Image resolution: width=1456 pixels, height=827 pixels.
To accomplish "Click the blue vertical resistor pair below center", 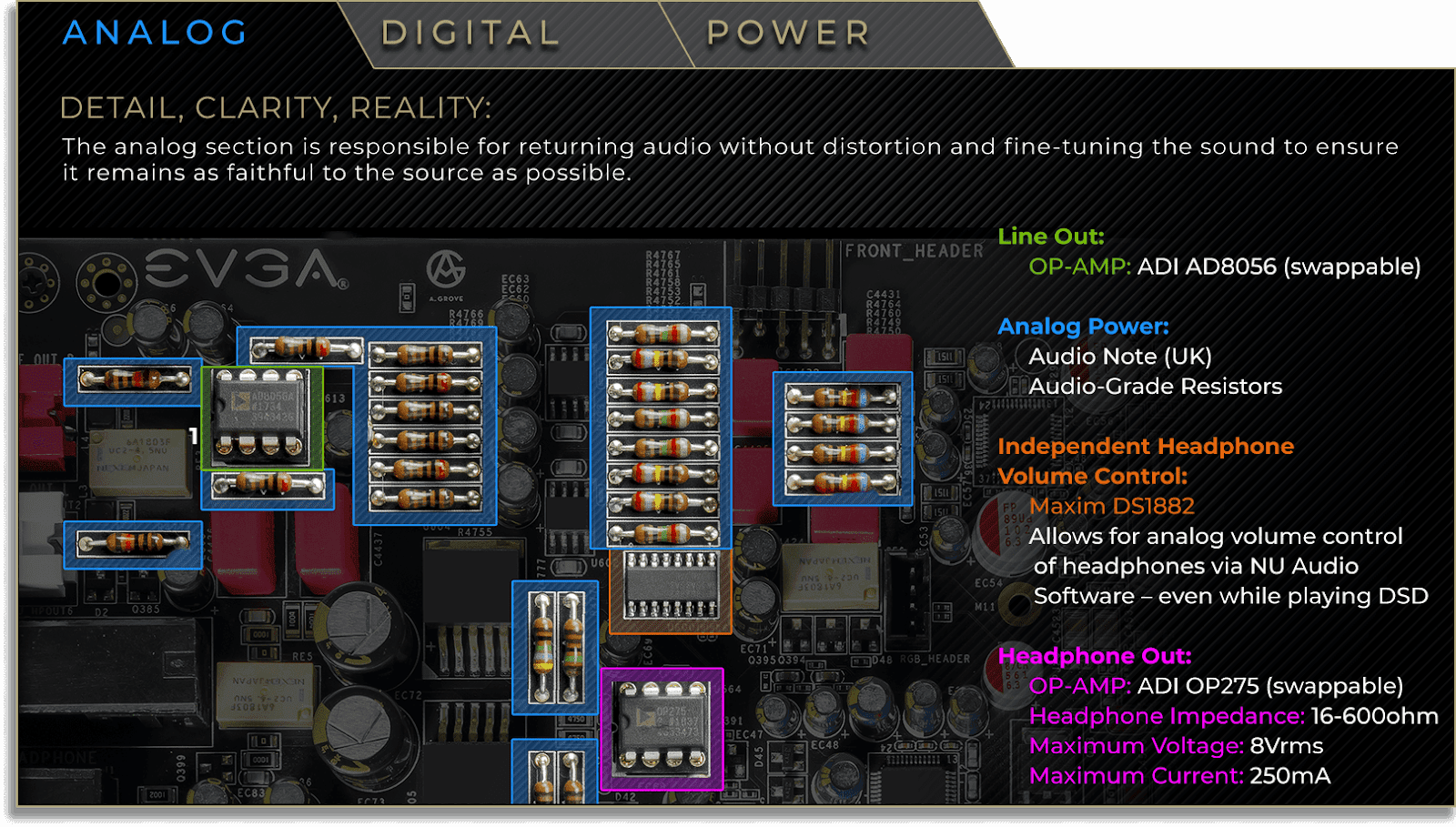I will coord(557,646).
